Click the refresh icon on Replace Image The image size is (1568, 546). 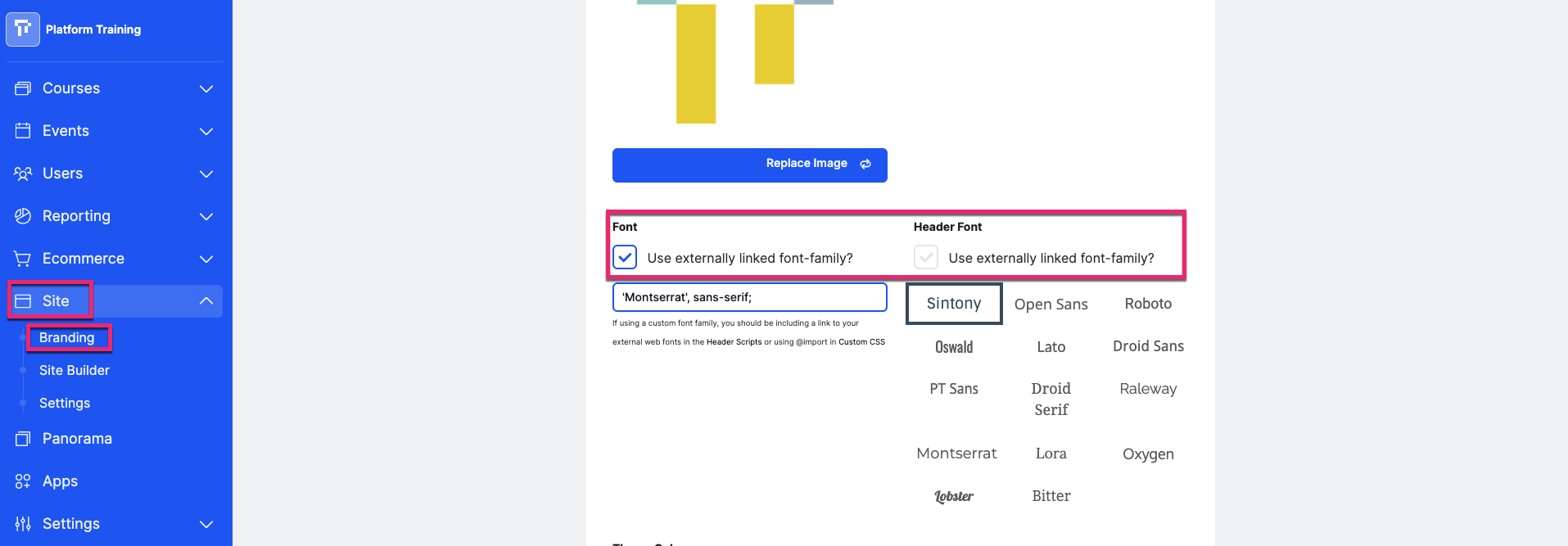coord(865,164)
